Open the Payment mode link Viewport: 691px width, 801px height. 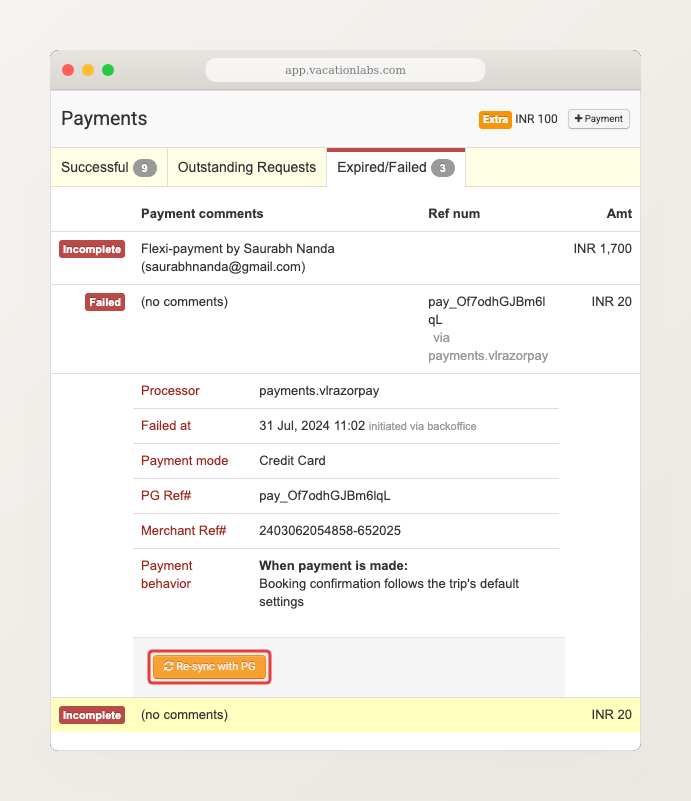(x=185, y=460)
